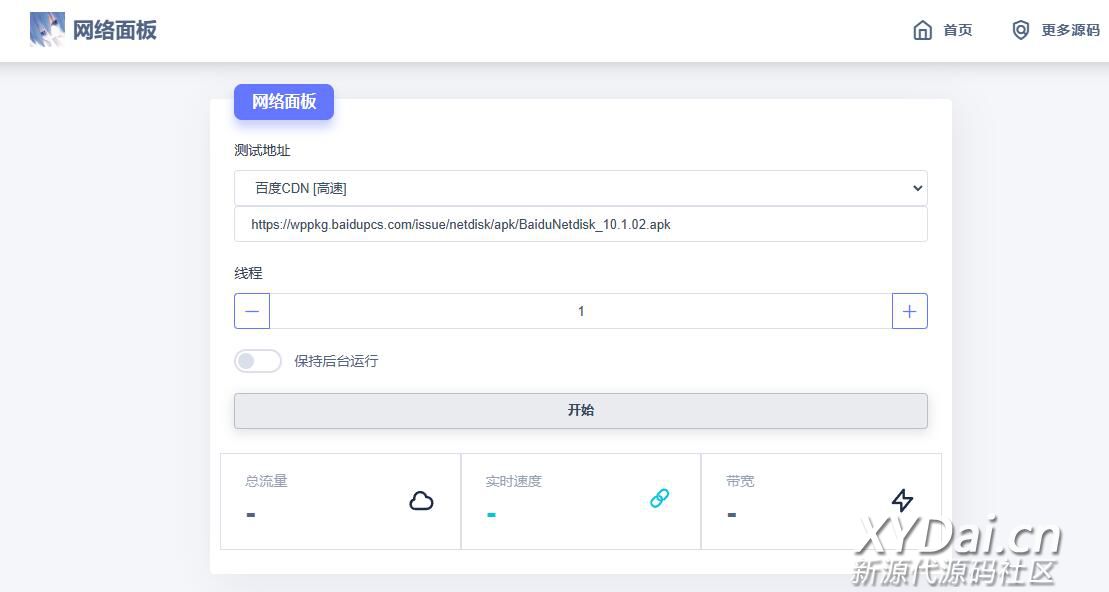Decrease thread count with minus button
The height and width of the screenshot is (592, 1109).
[x=252, y=311]
